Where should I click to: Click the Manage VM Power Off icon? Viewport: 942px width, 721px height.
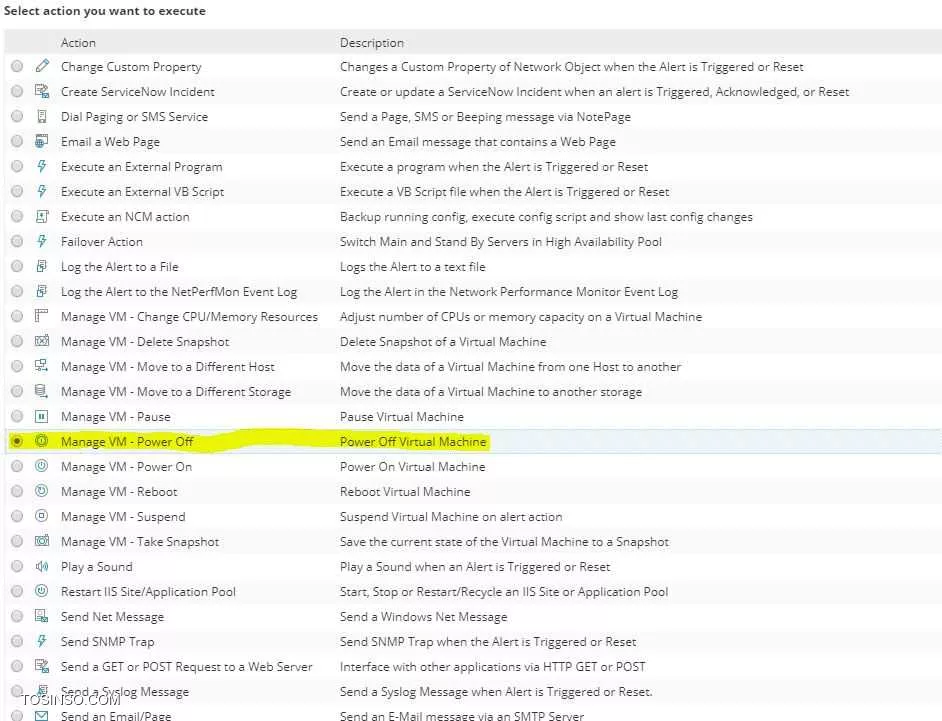[41, 441]
